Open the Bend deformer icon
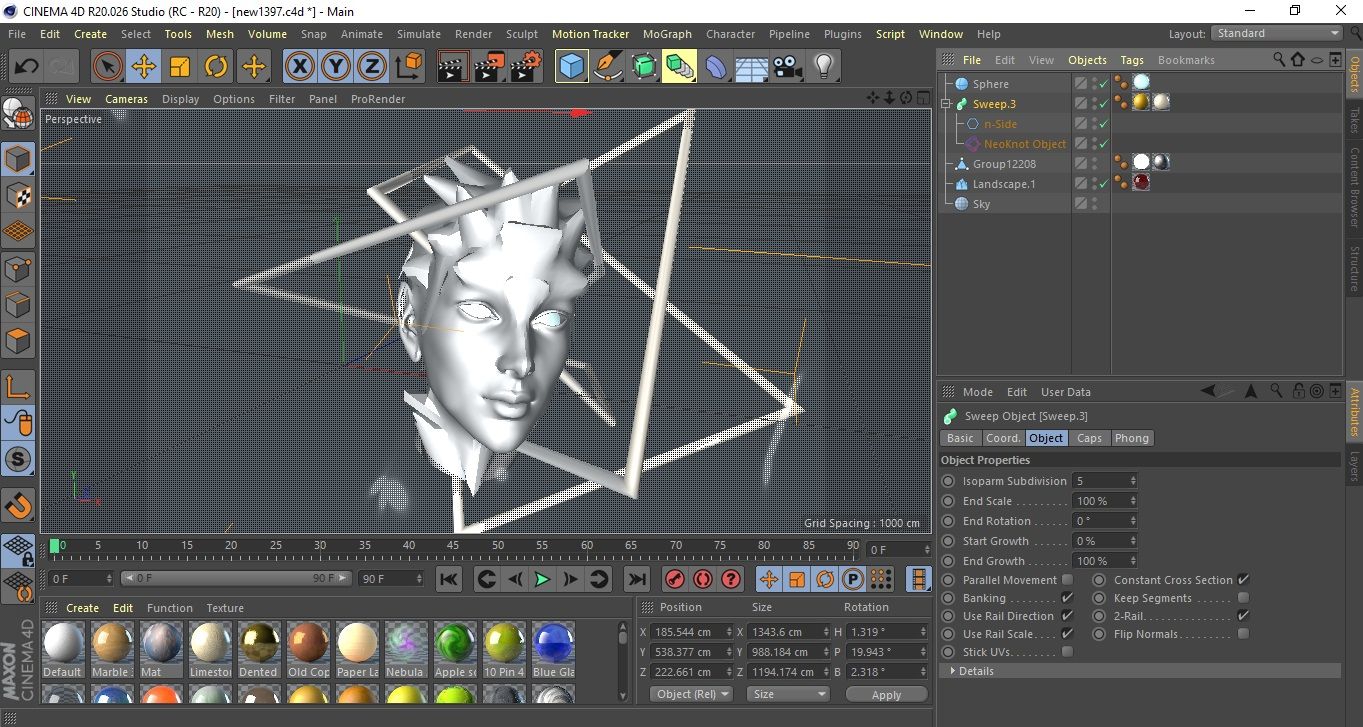1363x727 pixels. [716, 67]
